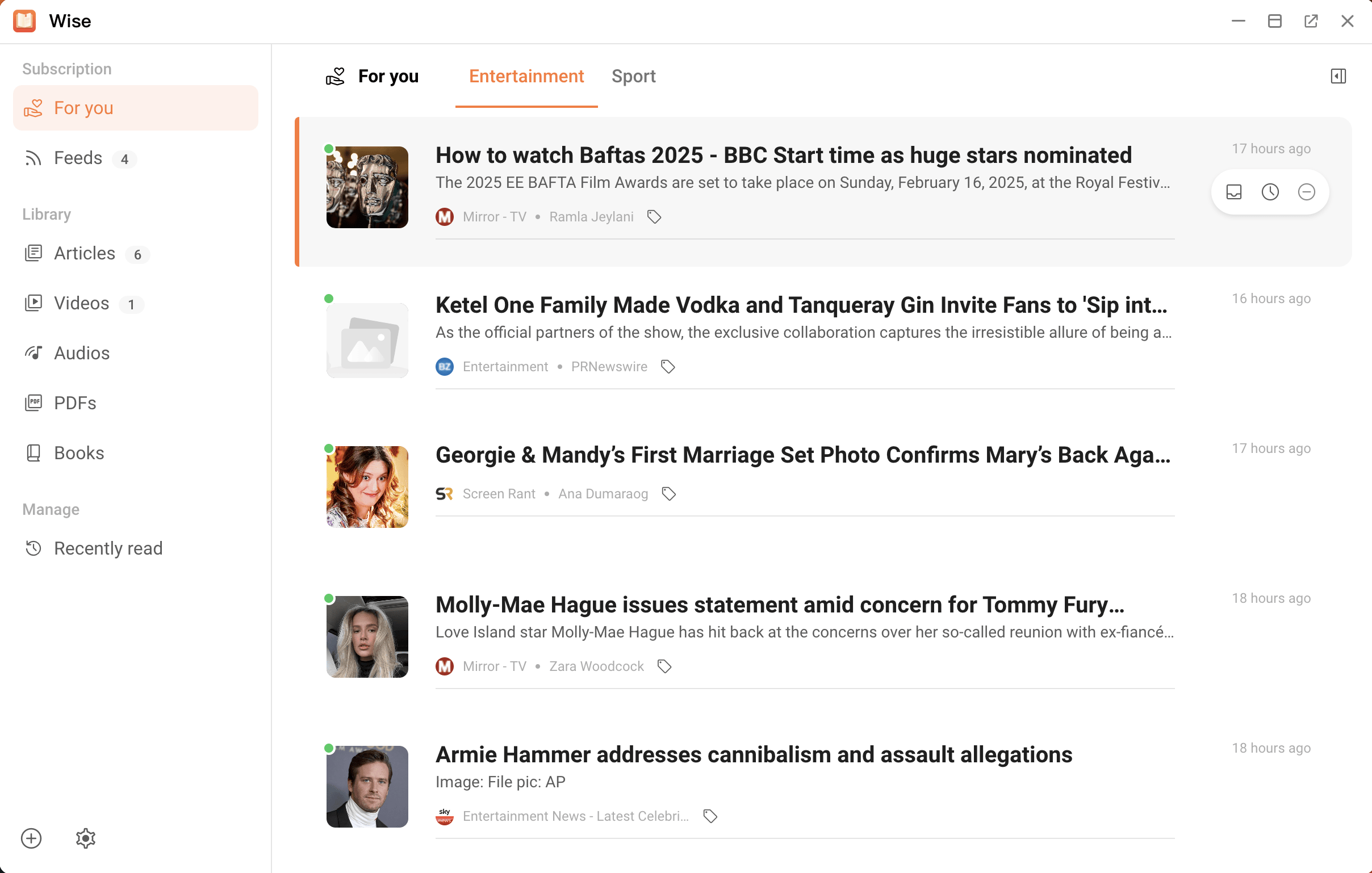
Task: Click the read later clock icon
Action: (1270, 192)
